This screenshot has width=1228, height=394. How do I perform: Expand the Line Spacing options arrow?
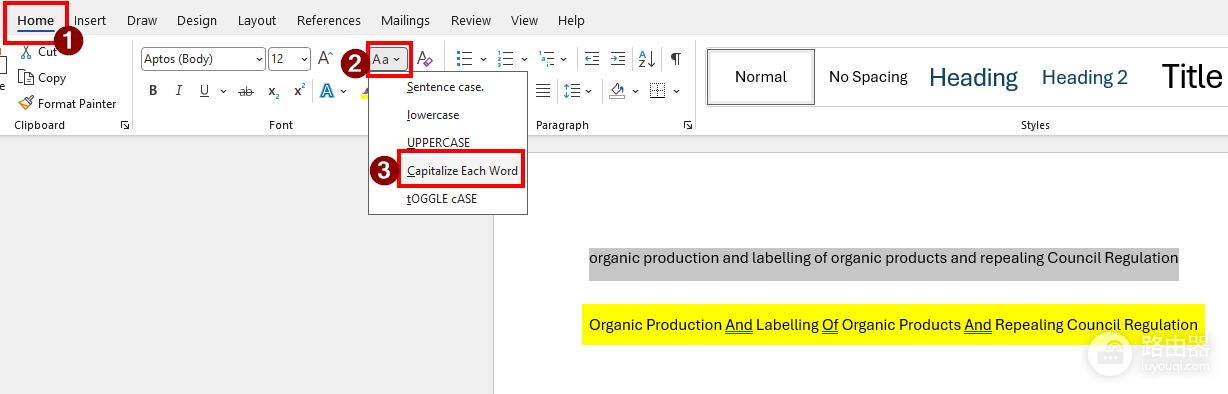(589, 91)
